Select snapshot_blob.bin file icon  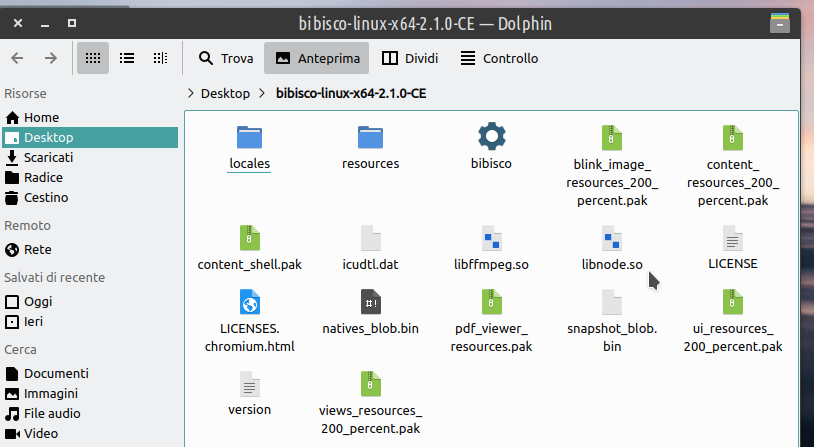[612, 302]
